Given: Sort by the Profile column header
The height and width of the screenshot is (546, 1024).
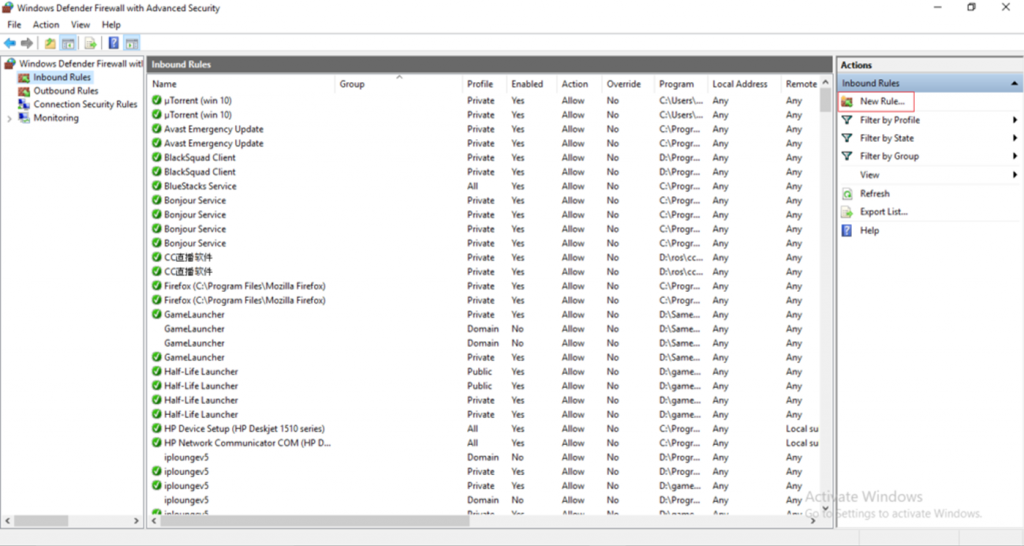Looking at the screenshot, I should click(x=480, y=84).
